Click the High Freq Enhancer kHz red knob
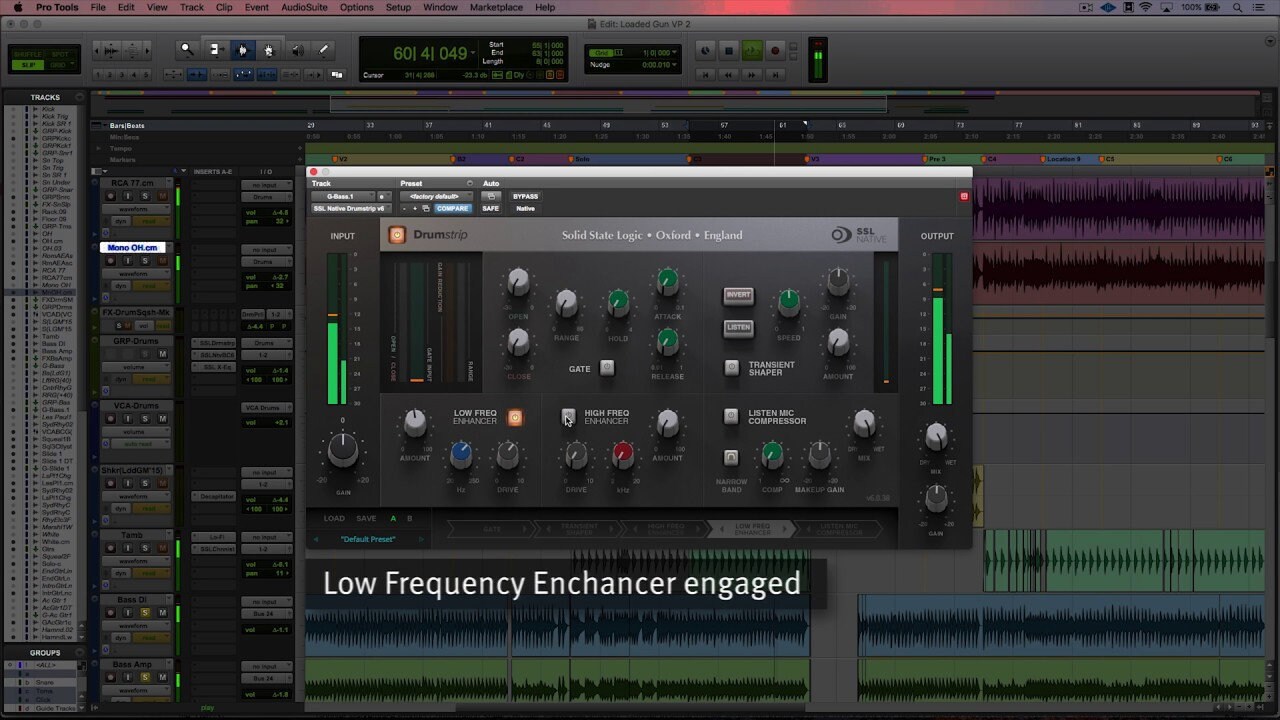 point(622,456)
